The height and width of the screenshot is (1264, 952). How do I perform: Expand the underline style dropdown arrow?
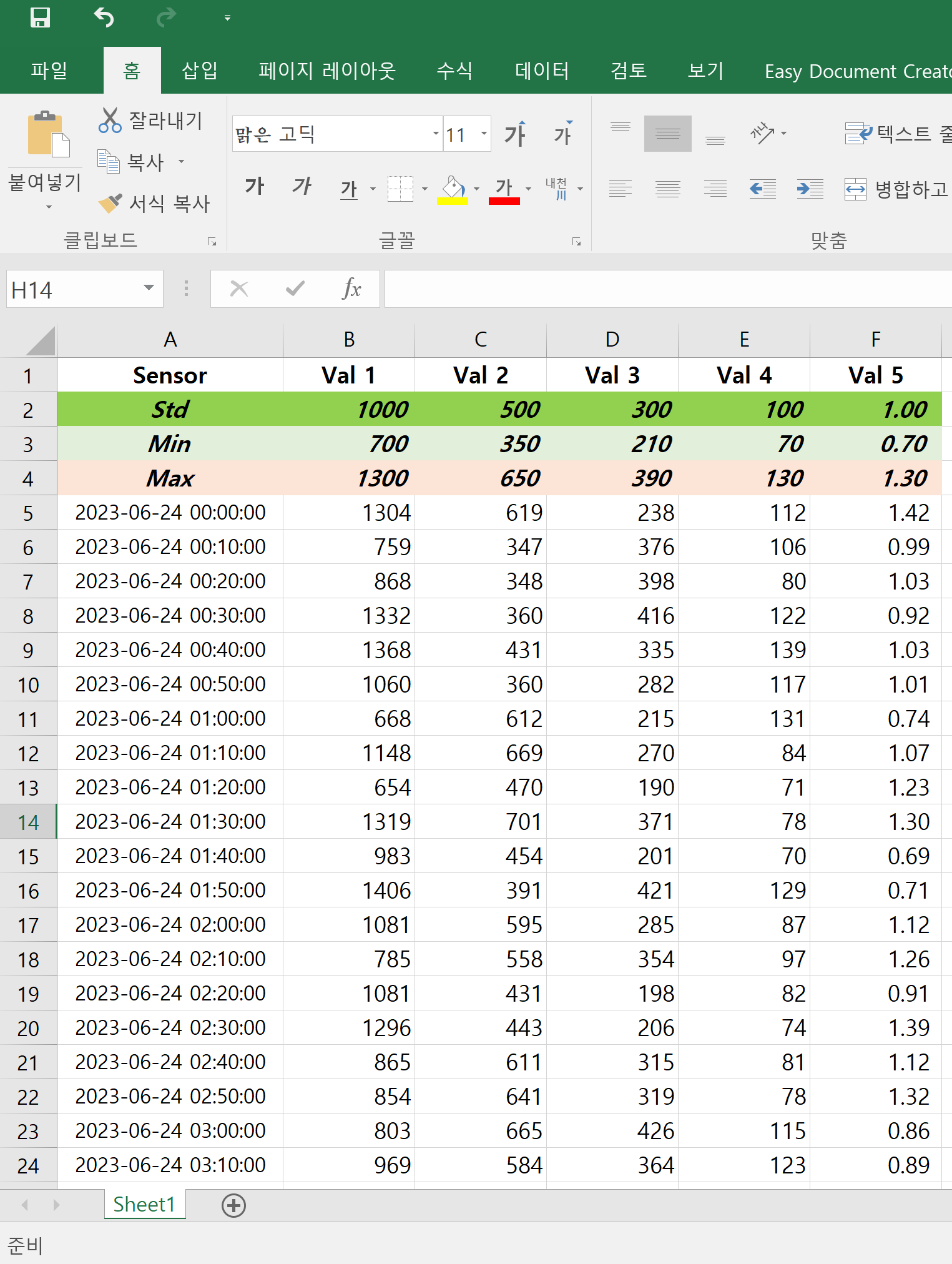(x=373, y=189)
